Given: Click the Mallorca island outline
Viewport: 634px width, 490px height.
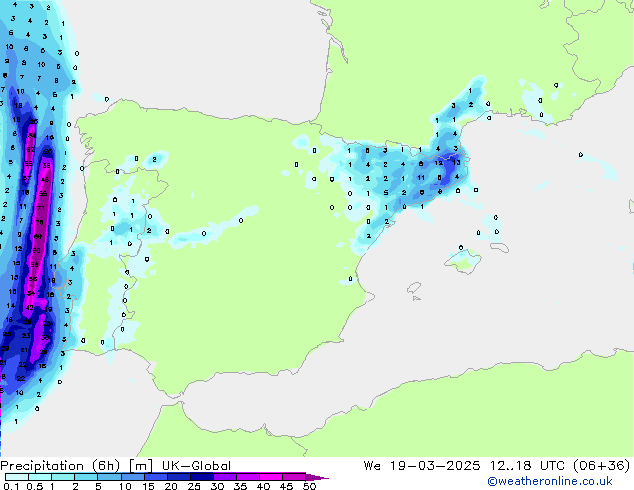Looking at the screenshot, I should pyautogui.click(x=463, y=262).
